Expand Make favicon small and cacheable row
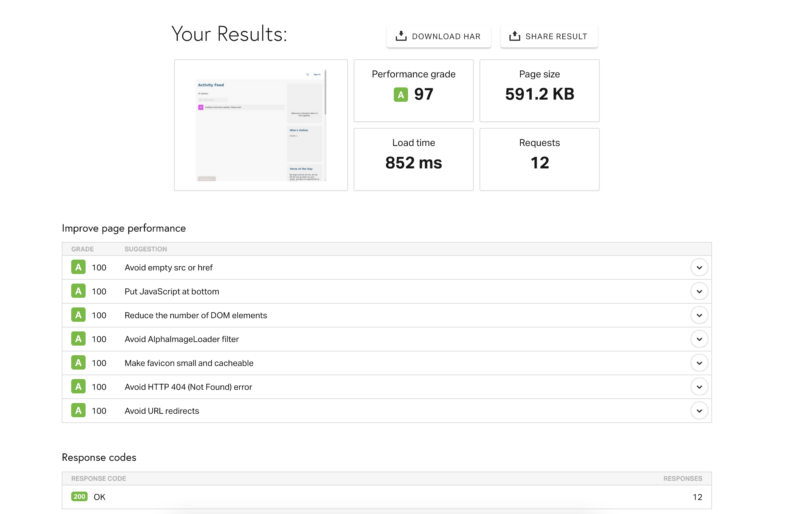Screen dimensions: 800x514 [x=699, y=363]
